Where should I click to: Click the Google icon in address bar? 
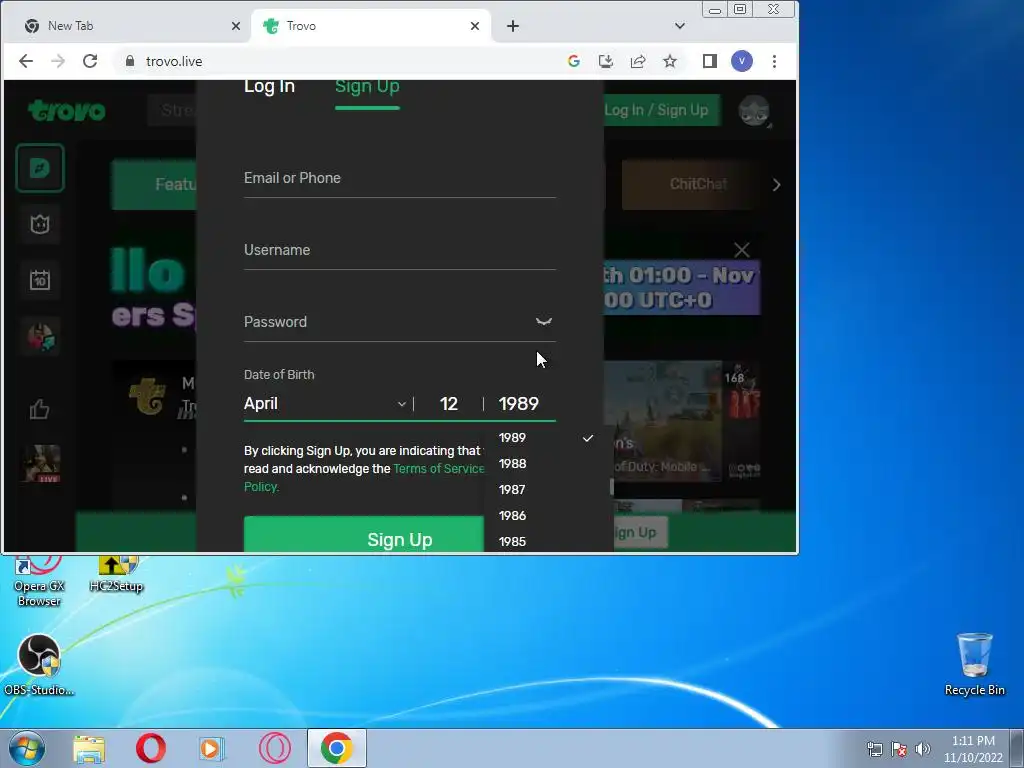[x=574, y=61]
